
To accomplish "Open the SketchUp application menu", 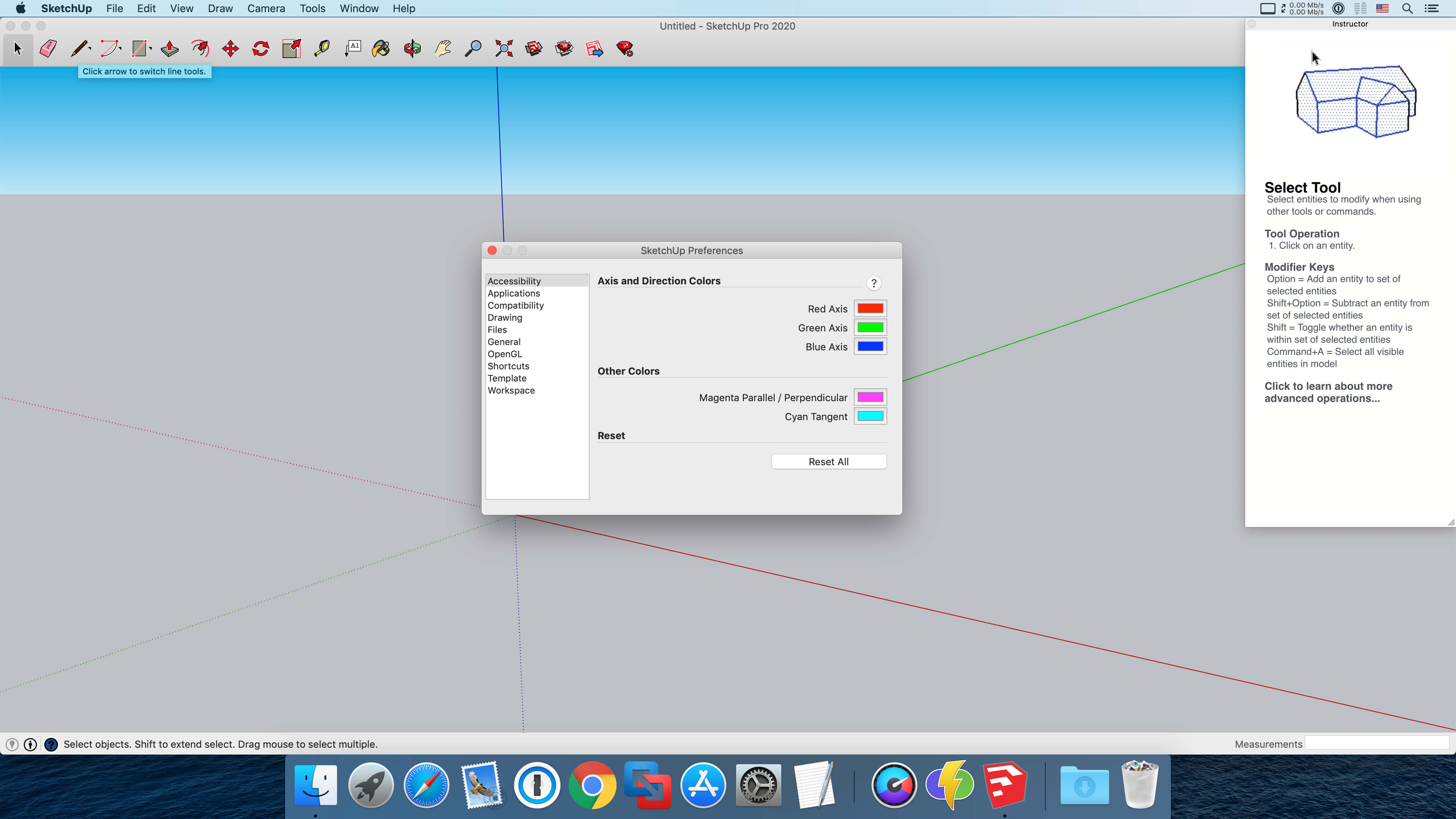I will click(66, 8).
